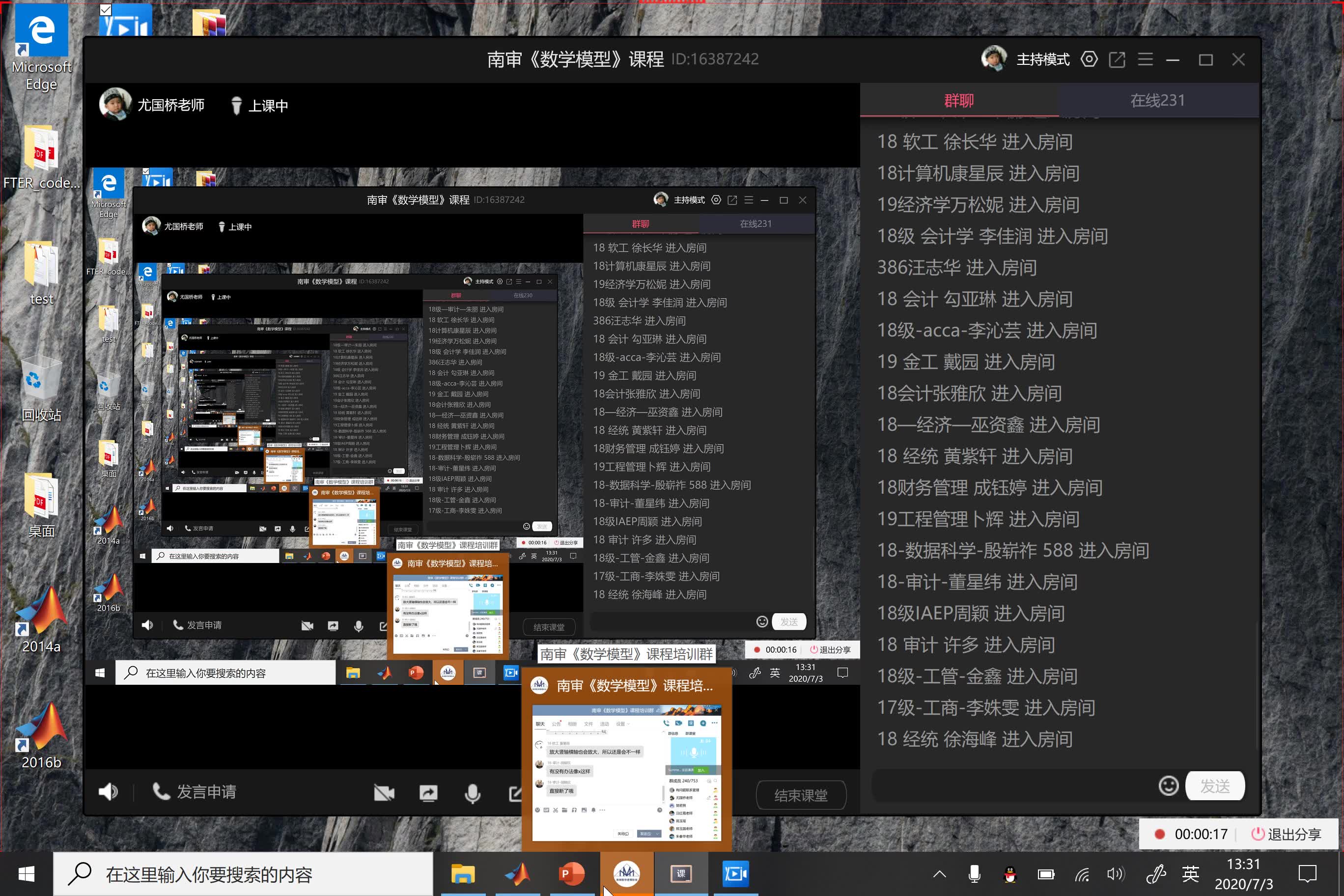Open the Windows Start menu
The height and width of the screenshot is (896, 1344).
[x=27, y=874]
